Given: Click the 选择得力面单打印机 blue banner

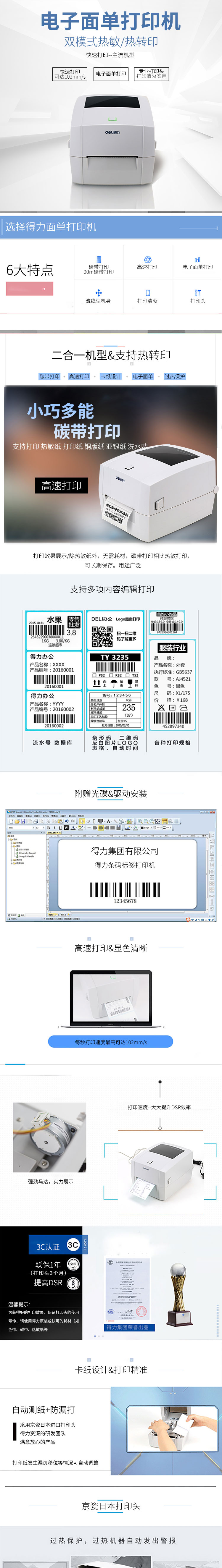Looking at the screenshot, I should 111,226.
